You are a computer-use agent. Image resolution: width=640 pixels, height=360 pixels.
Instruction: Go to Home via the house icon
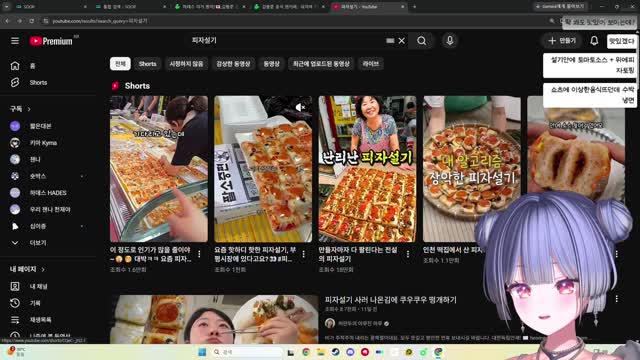15,66
